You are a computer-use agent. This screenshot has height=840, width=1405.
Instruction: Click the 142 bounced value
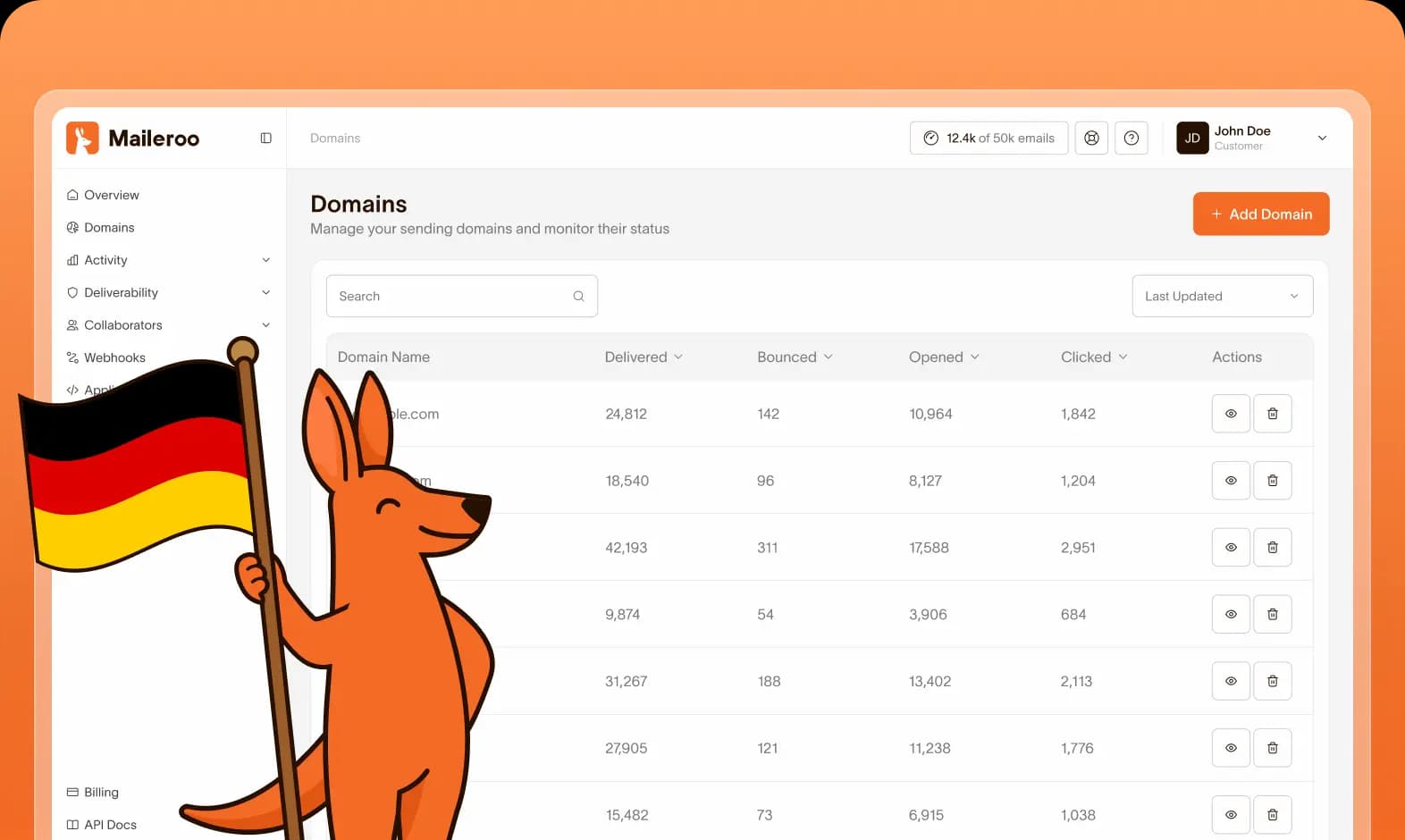[768, 414]
